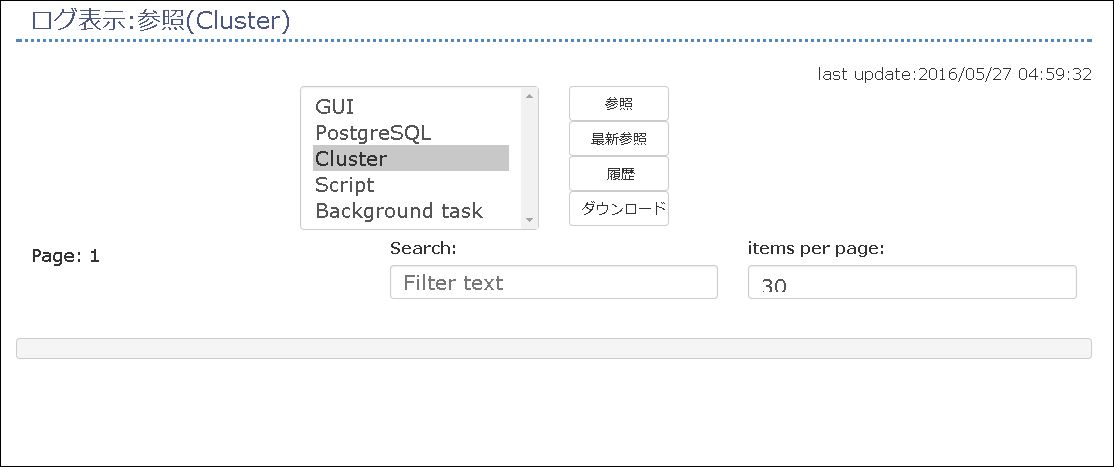
Task: Choose the highlighted Cluster log entry
Action: click(411, 159)
